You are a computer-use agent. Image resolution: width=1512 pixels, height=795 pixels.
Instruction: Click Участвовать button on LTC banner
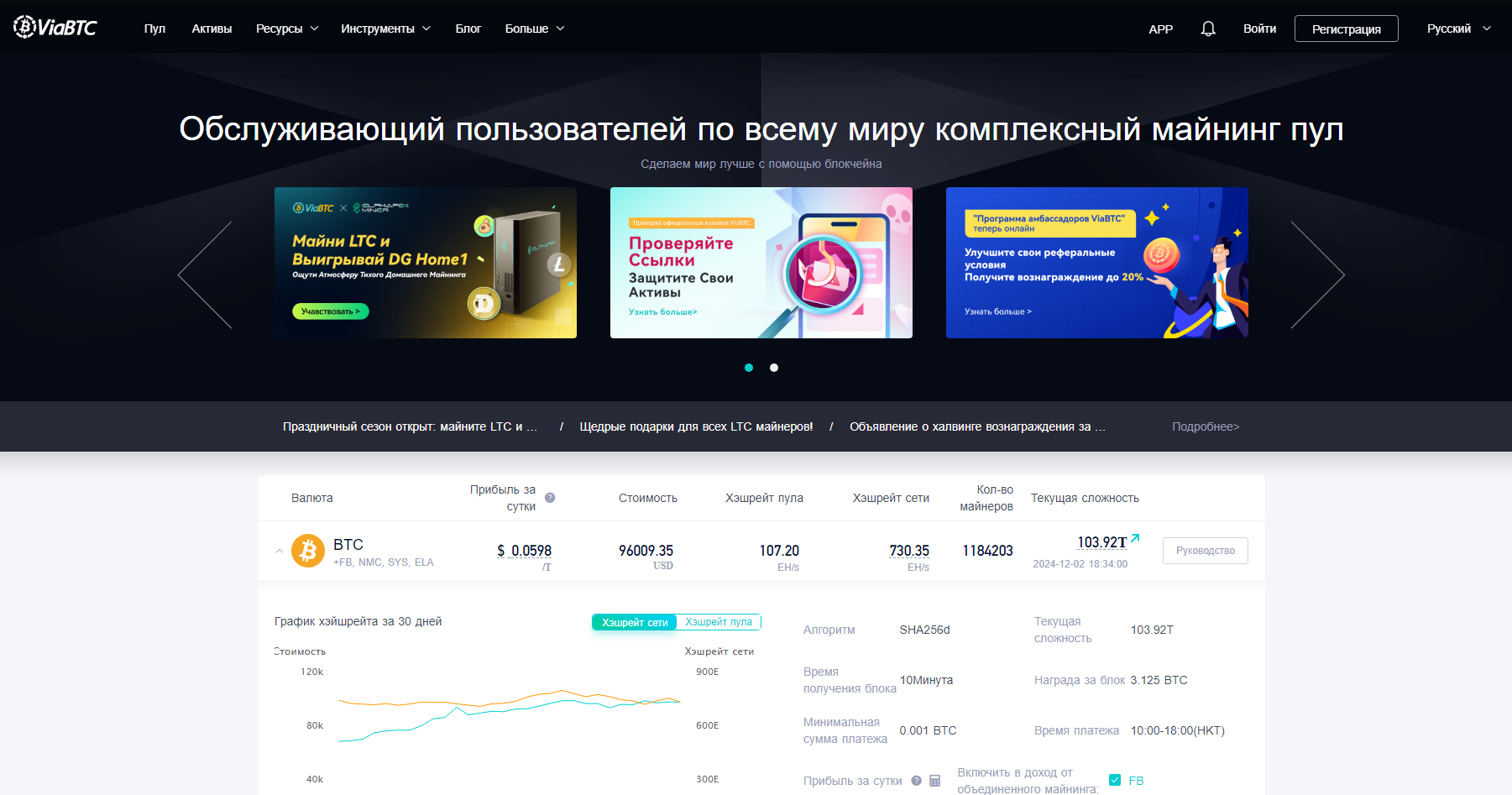pyautogui.click(x=331, y=311)
